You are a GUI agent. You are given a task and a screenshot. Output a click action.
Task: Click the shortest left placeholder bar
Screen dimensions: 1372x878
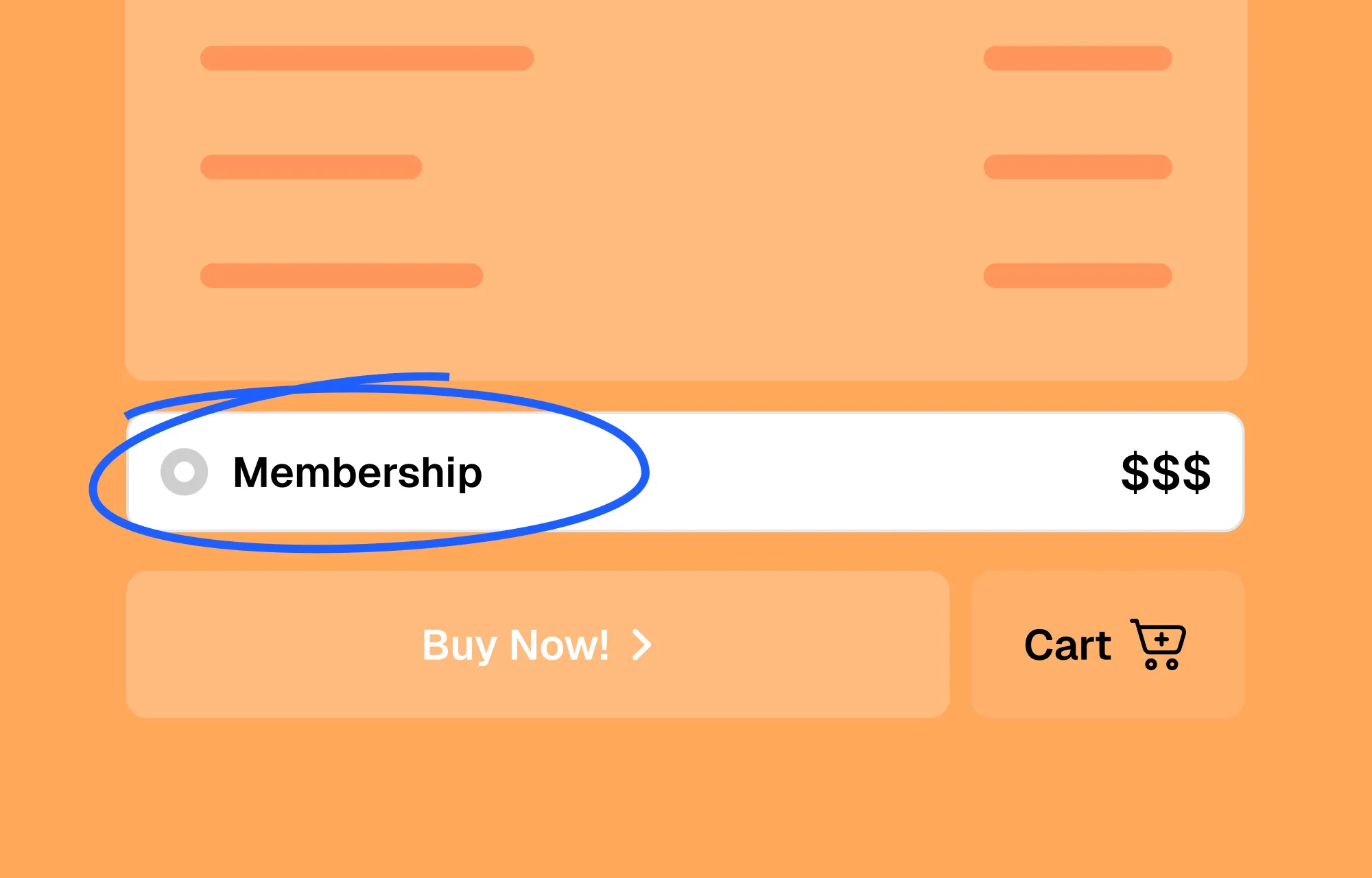pos(311,167)
